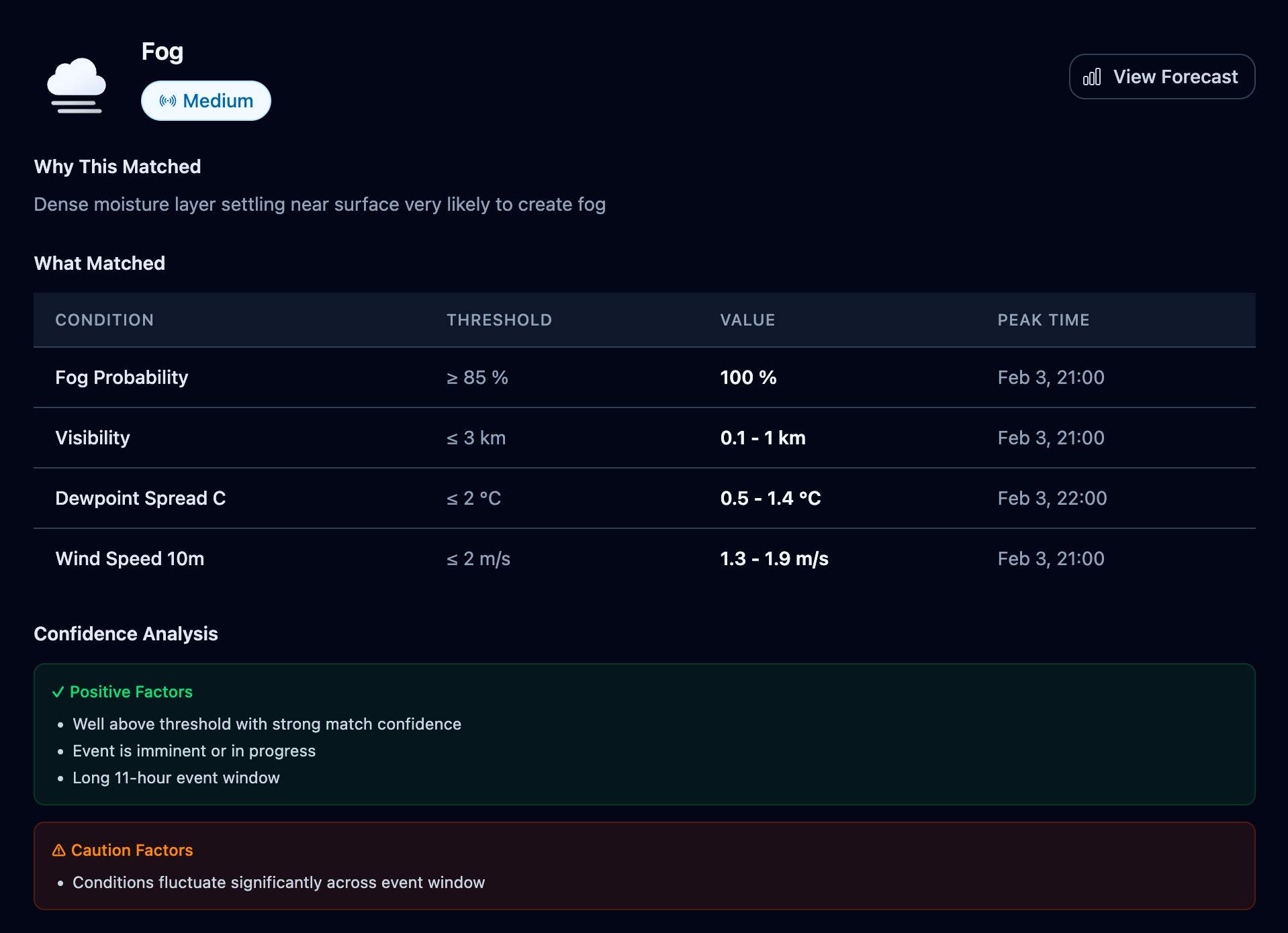Select the Condition column header
1288x933 pixels.
point(104,320)
